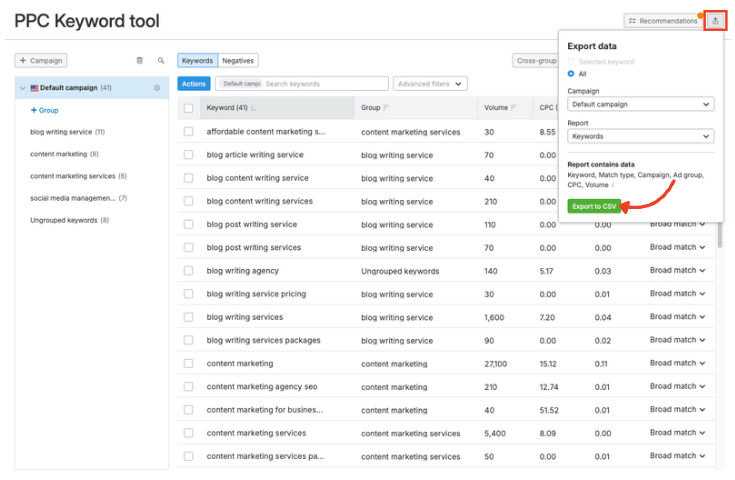Switch to the Negatives tab
This screenshot has width=735, height=480.
click(x=238, y=61)
